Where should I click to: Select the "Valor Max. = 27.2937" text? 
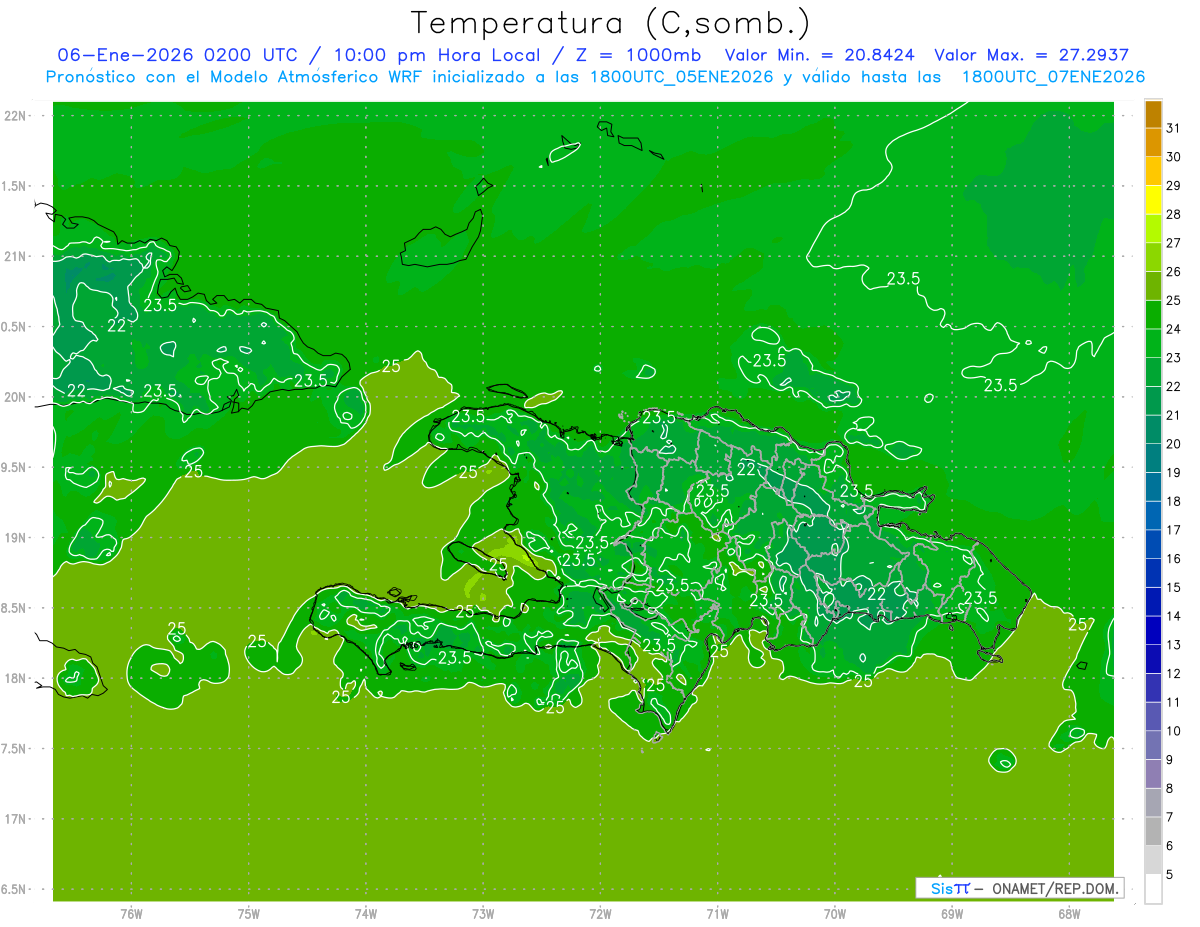1031,56
